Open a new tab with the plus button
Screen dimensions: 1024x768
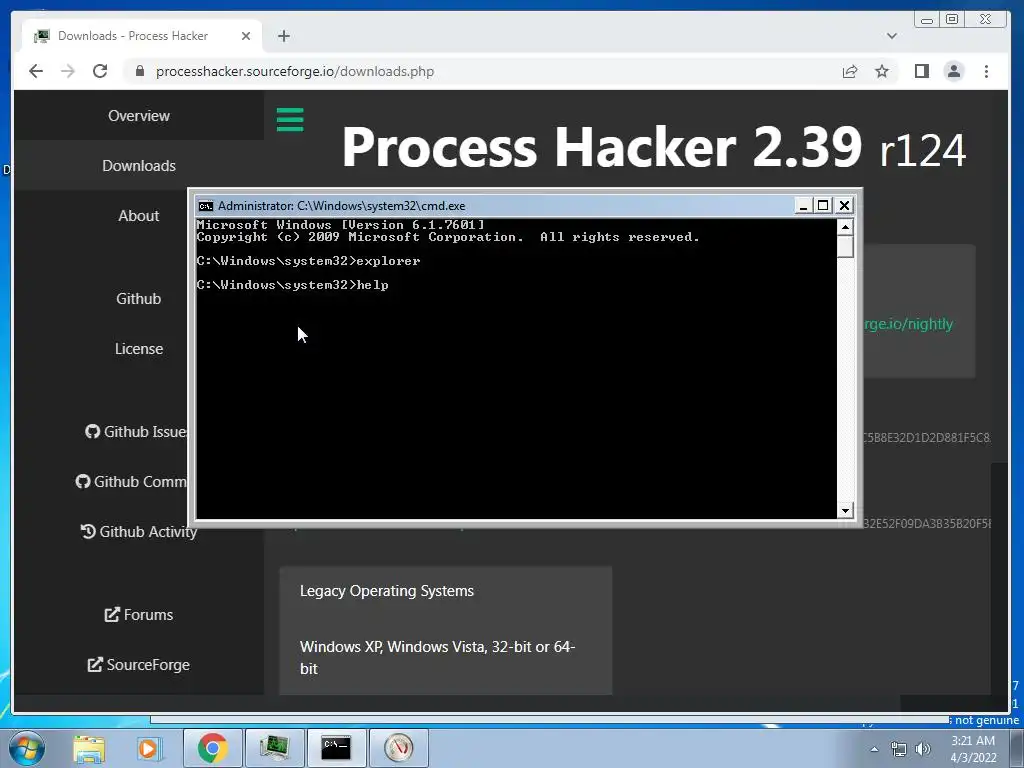pos(283,36)
